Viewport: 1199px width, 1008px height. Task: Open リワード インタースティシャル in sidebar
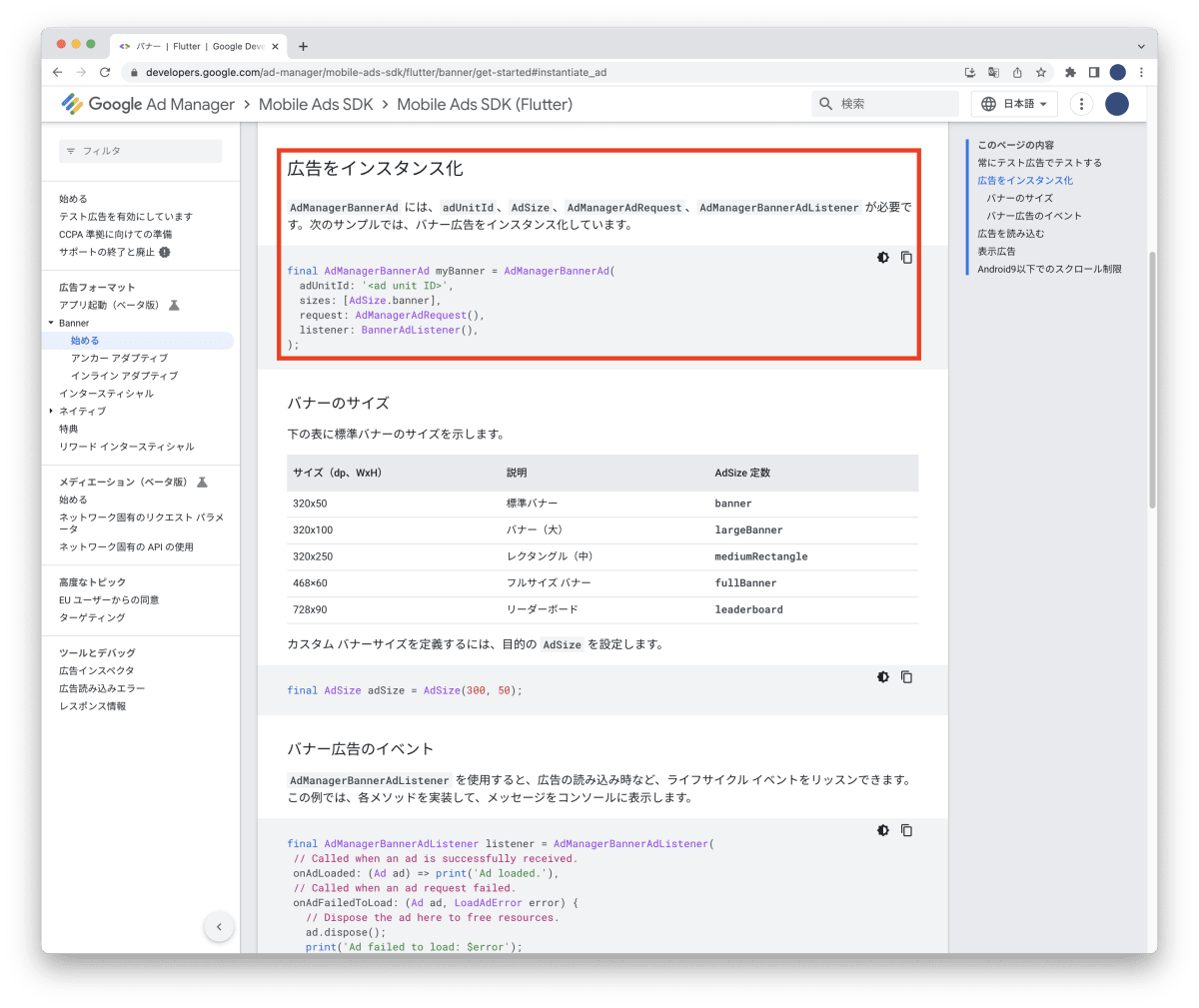pyautogui.click(x=127, y=447)
